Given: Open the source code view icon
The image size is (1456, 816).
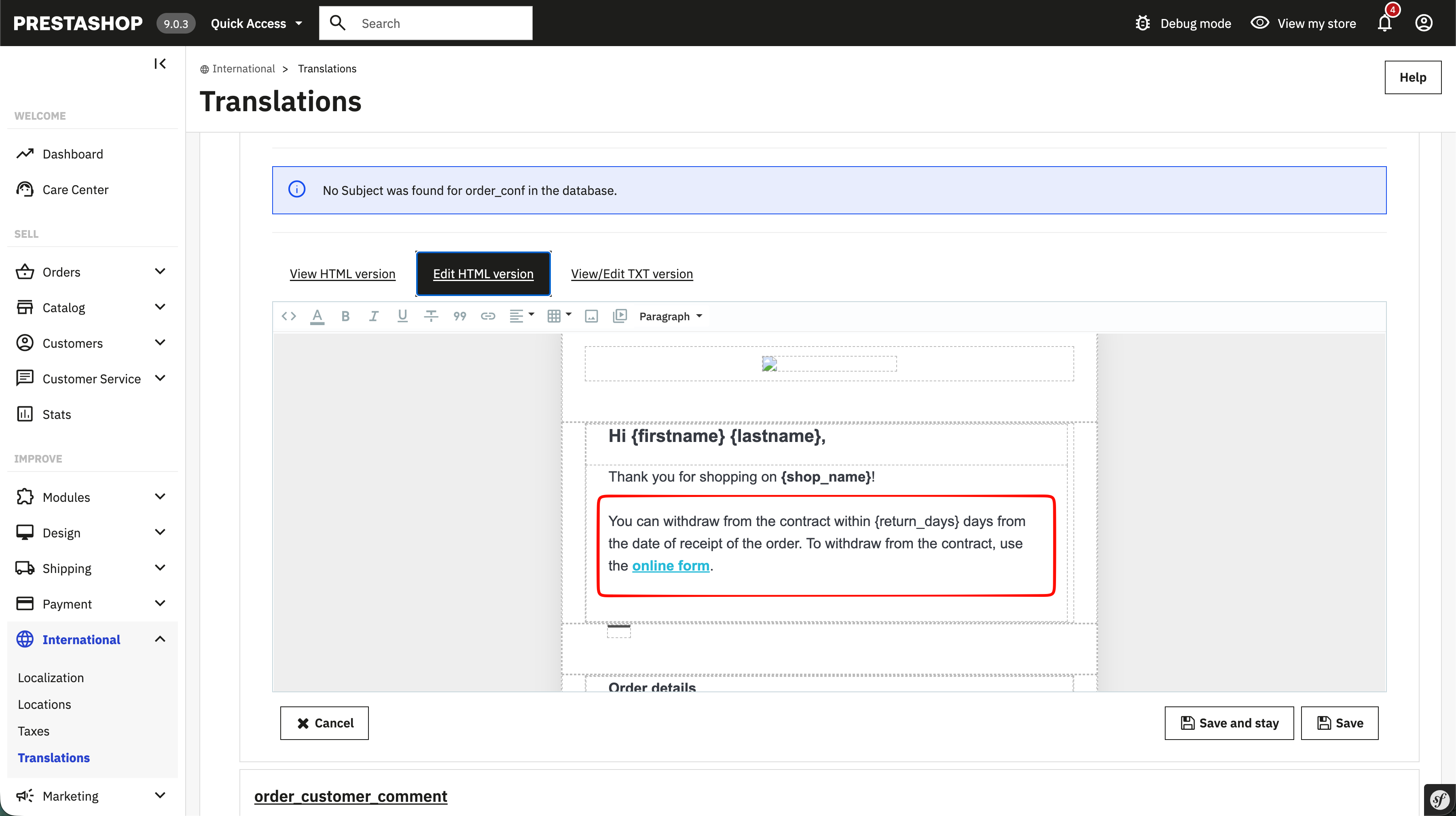Looking at the screenshot, I should coord(289,316).
